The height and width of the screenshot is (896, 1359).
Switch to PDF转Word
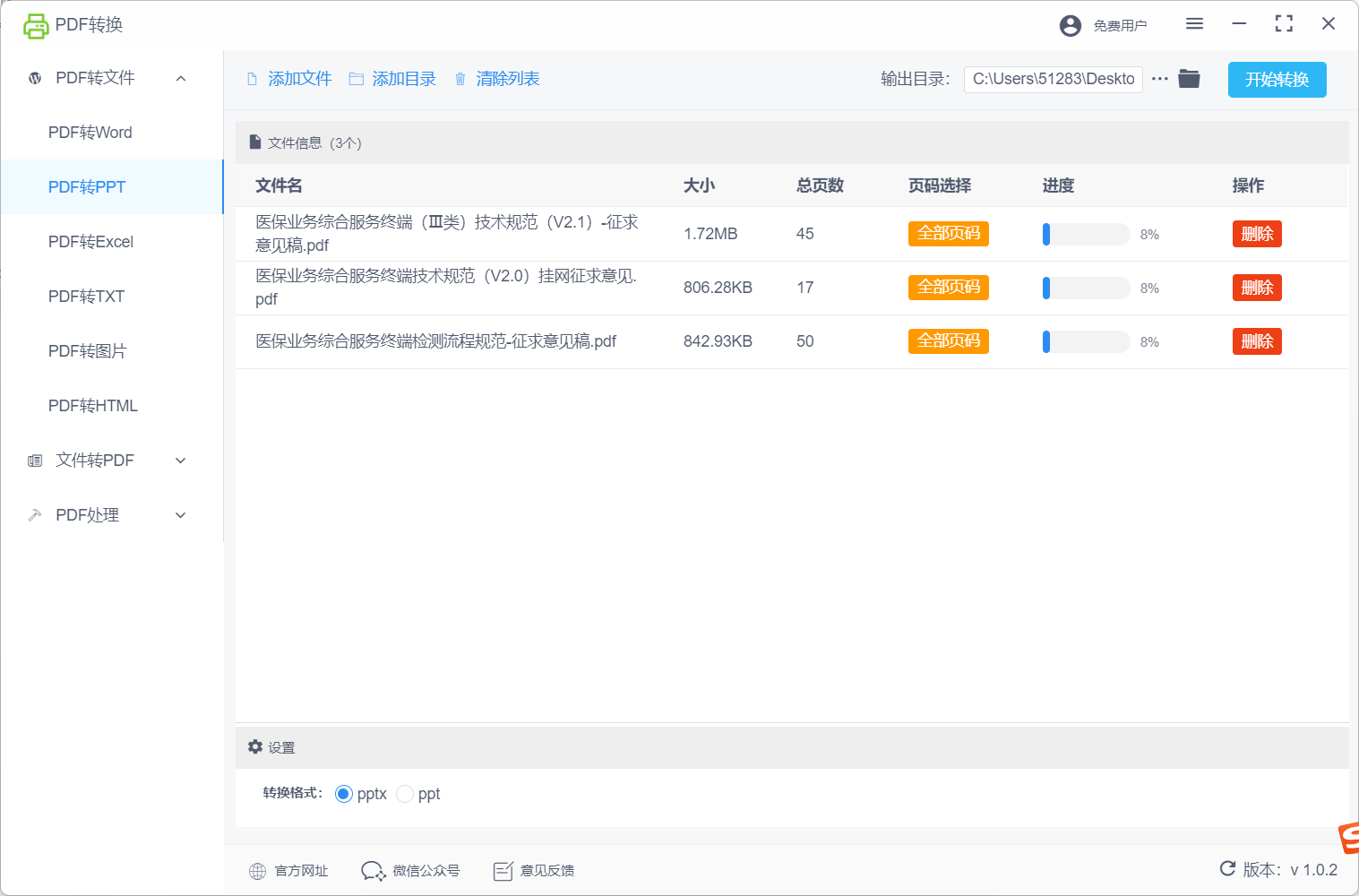[111, 133]
